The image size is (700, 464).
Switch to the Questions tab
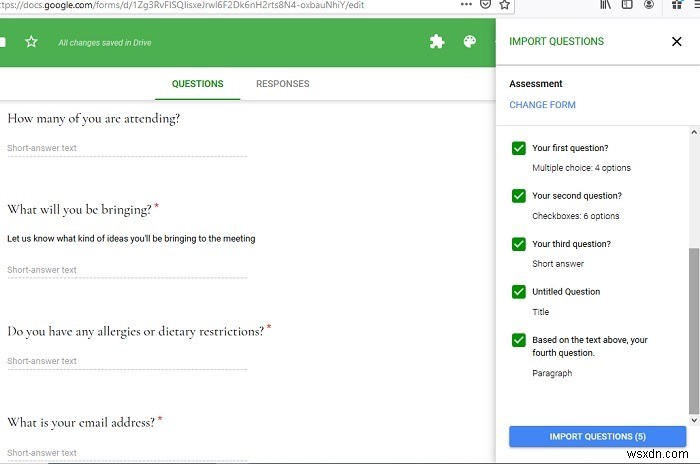[197, 84]
